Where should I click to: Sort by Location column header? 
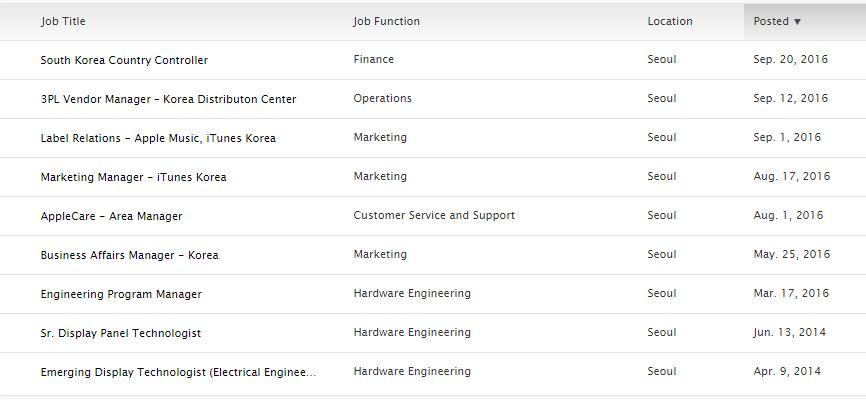click(x=669, y=21)
